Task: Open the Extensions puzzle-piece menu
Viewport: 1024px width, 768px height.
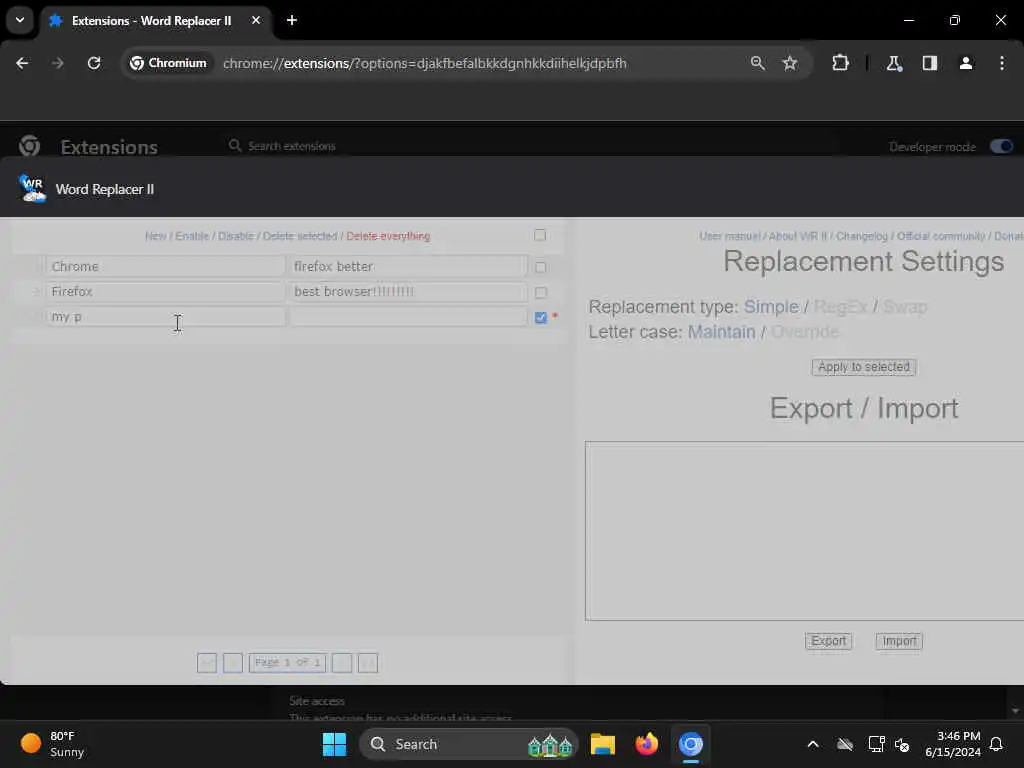Action: (840, 63)
